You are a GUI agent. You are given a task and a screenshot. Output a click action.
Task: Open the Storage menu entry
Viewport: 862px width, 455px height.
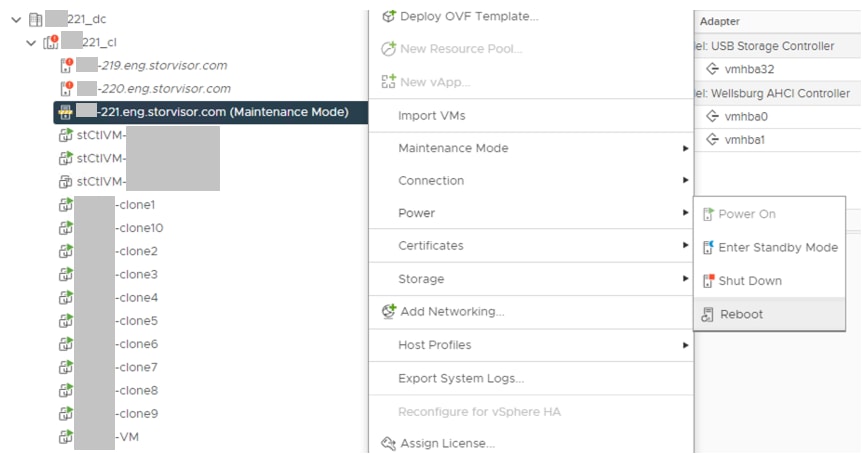(421, 279)
